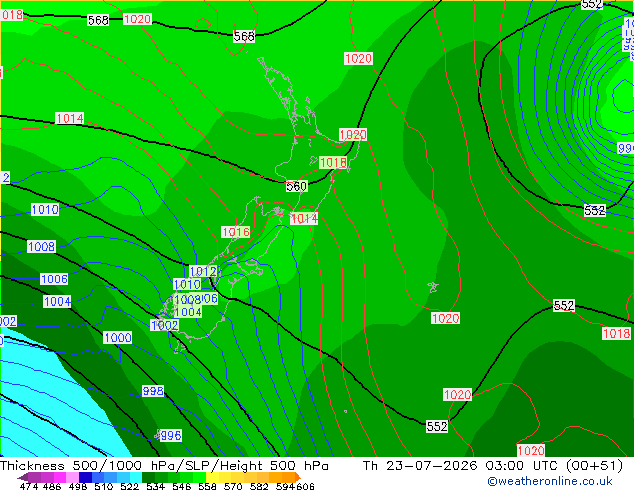Click the legend value '558'

pos(207,486)
